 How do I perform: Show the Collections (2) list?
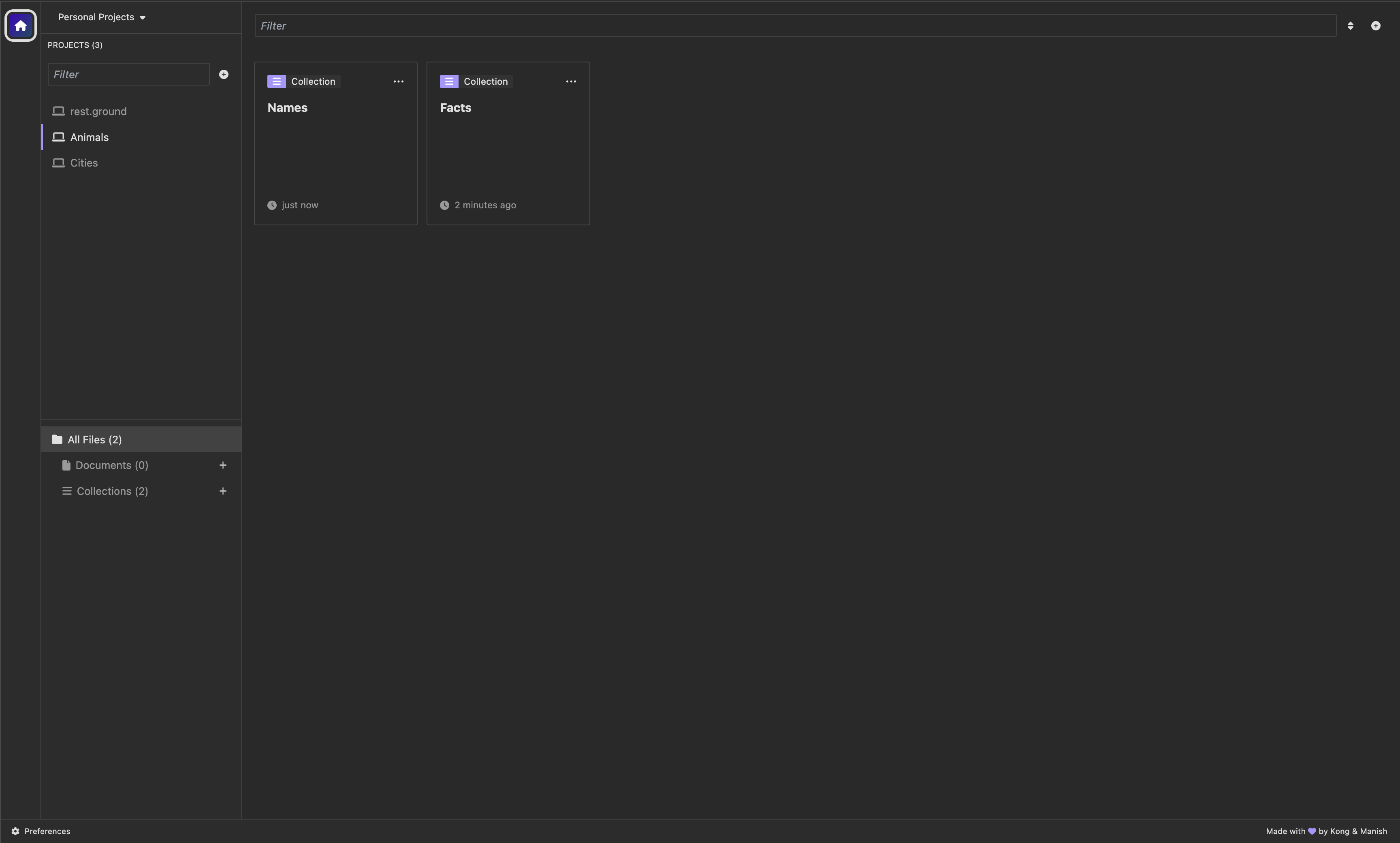112,491
